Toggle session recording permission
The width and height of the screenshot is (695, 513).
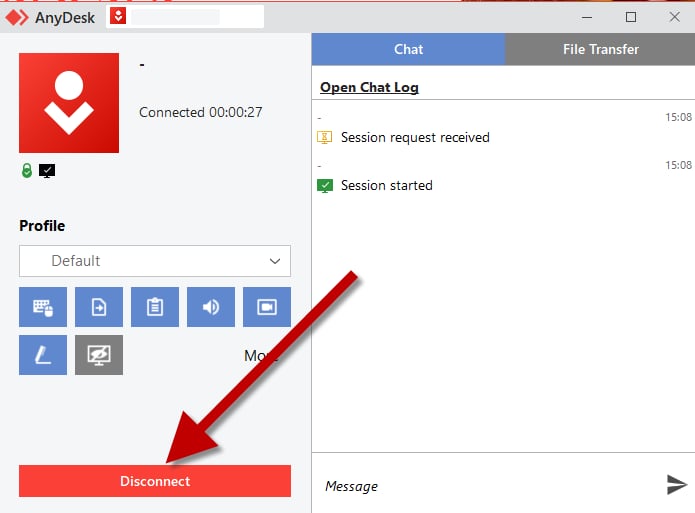pos(267,307)
